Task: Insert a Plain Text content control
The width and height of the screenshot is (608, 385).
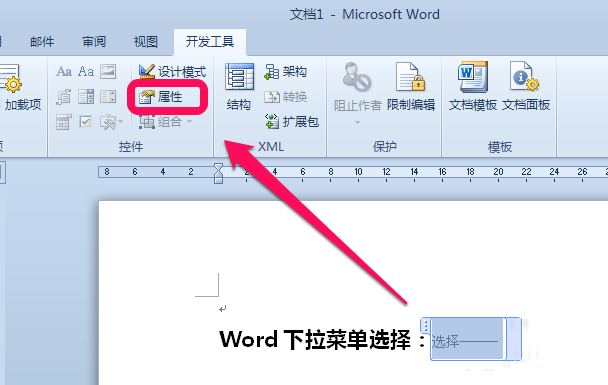Action: [86, 72]
